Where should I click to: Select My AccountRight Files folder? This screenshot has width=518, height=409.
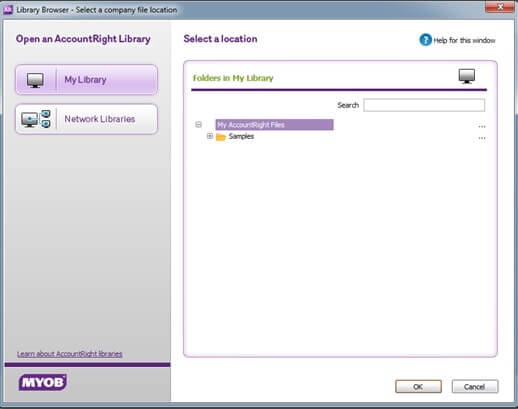pos(274,125)
